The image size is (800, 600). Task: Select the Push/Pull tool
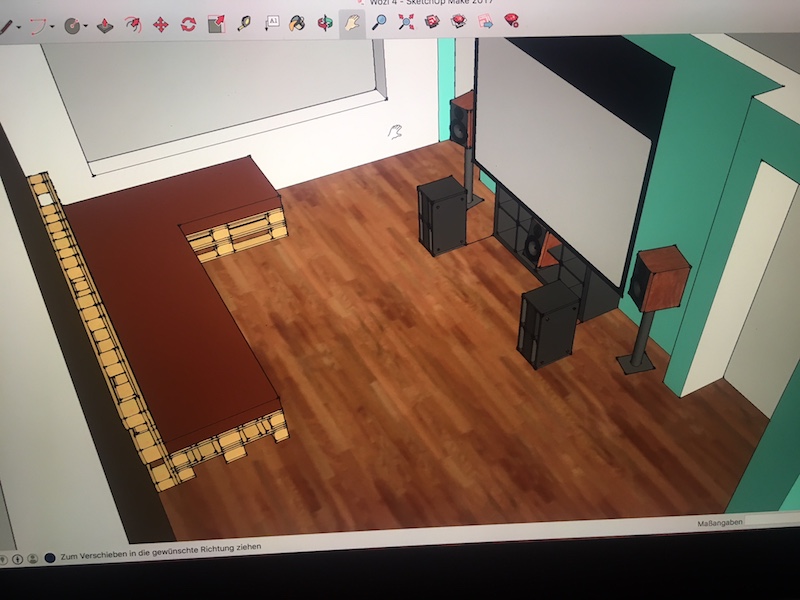coord(105,26)
